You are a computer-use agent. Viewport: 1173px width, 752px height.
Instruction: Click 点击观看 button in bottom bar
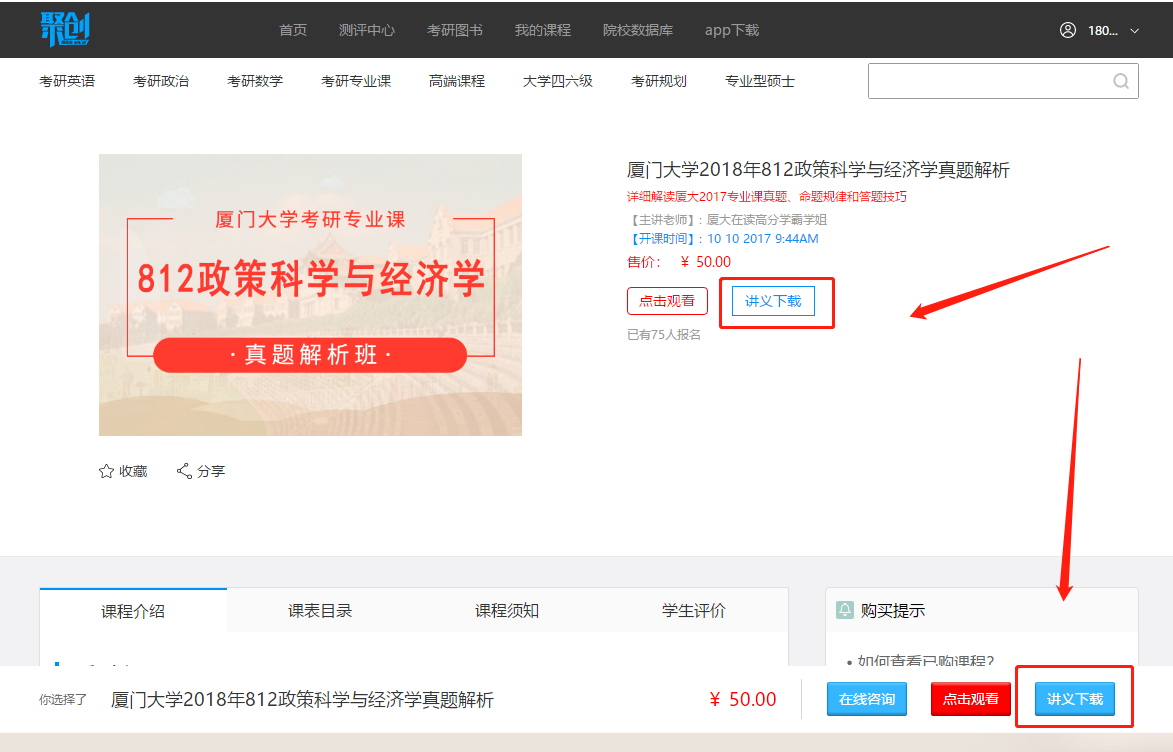970,699
